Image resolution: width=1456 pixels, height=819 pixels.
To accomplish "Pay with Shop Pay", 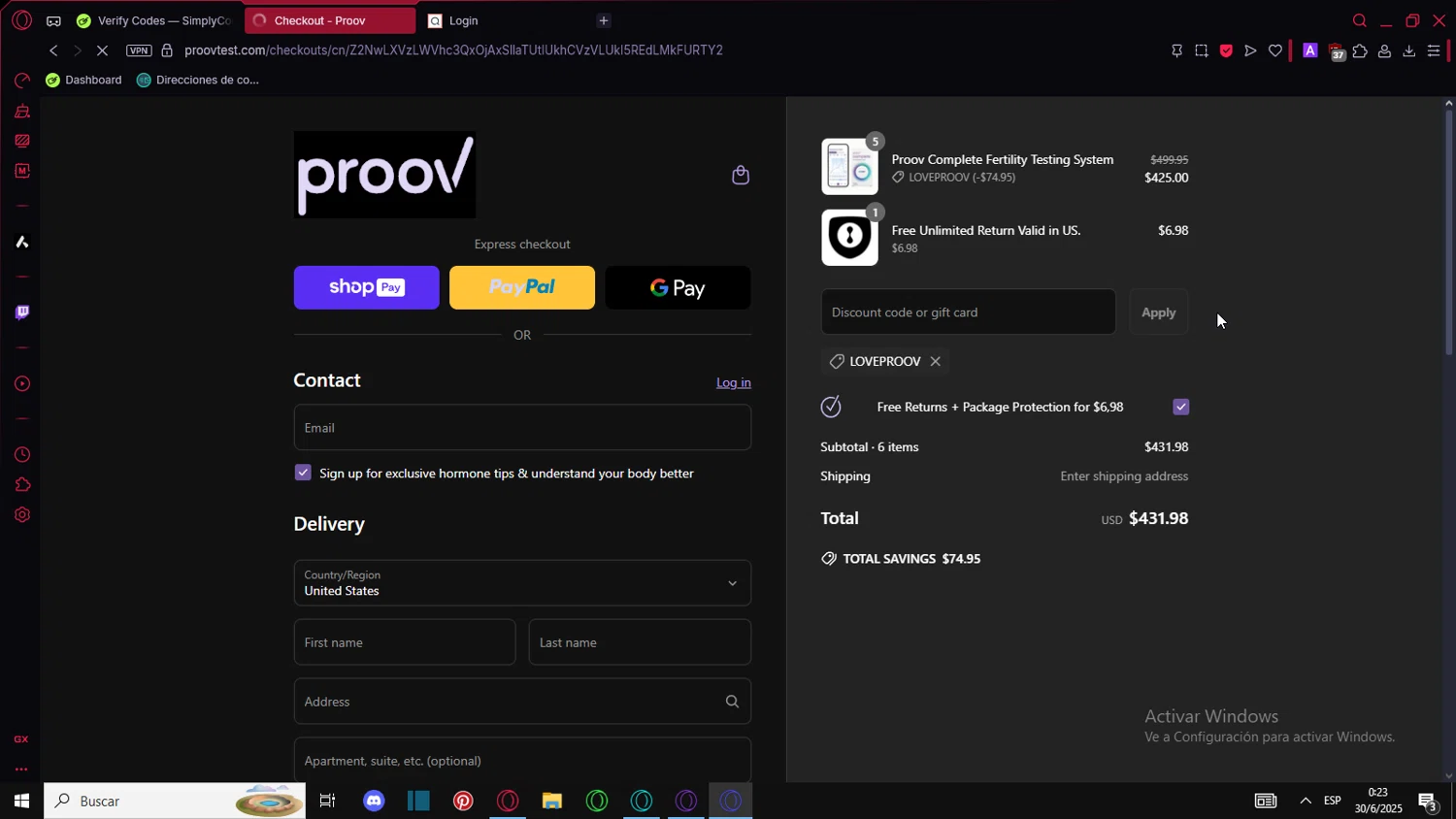I will pos(366,287).
